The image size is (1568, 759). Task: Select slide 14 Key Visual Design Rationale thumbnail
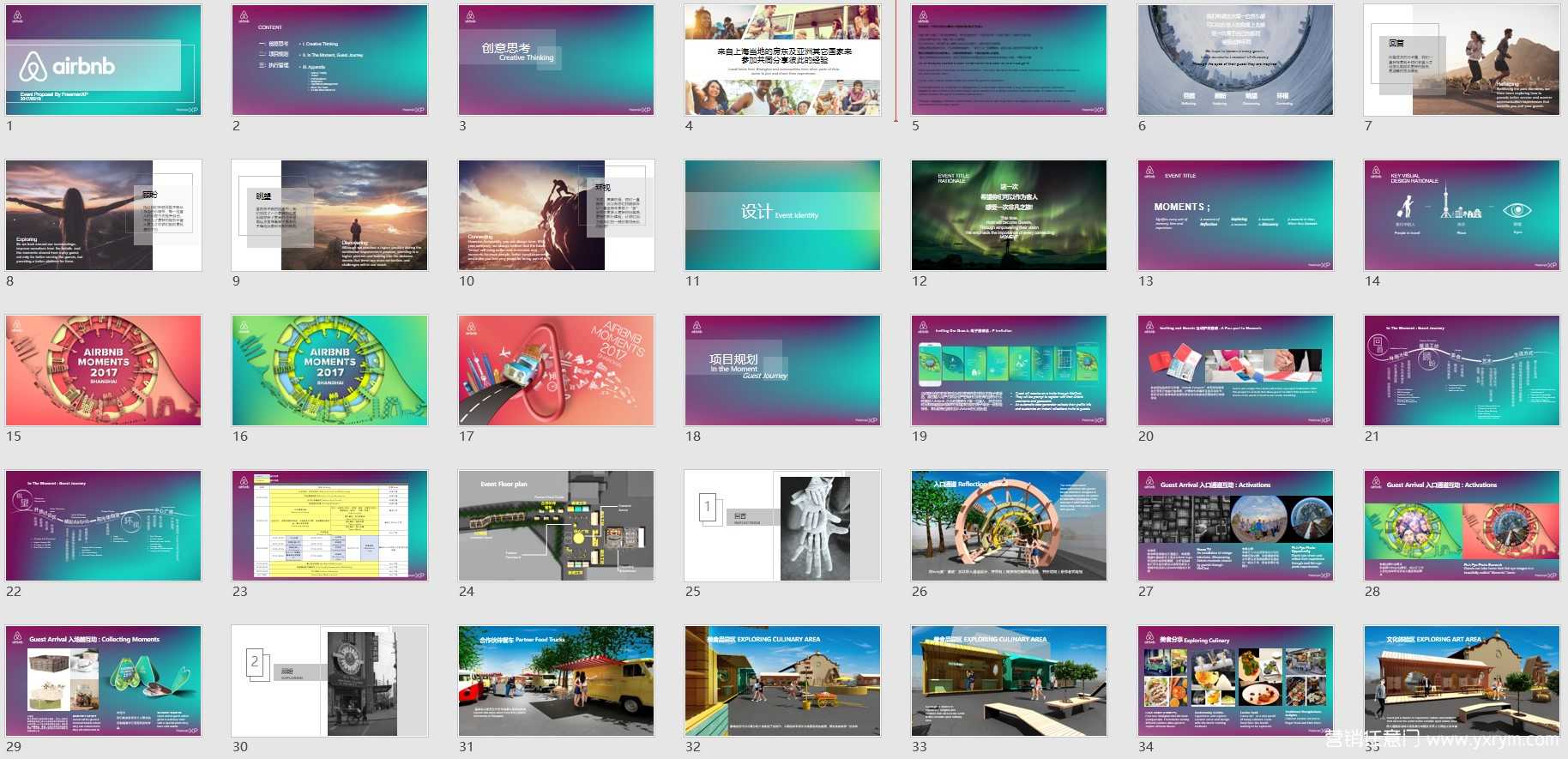tap(1462, 215)
